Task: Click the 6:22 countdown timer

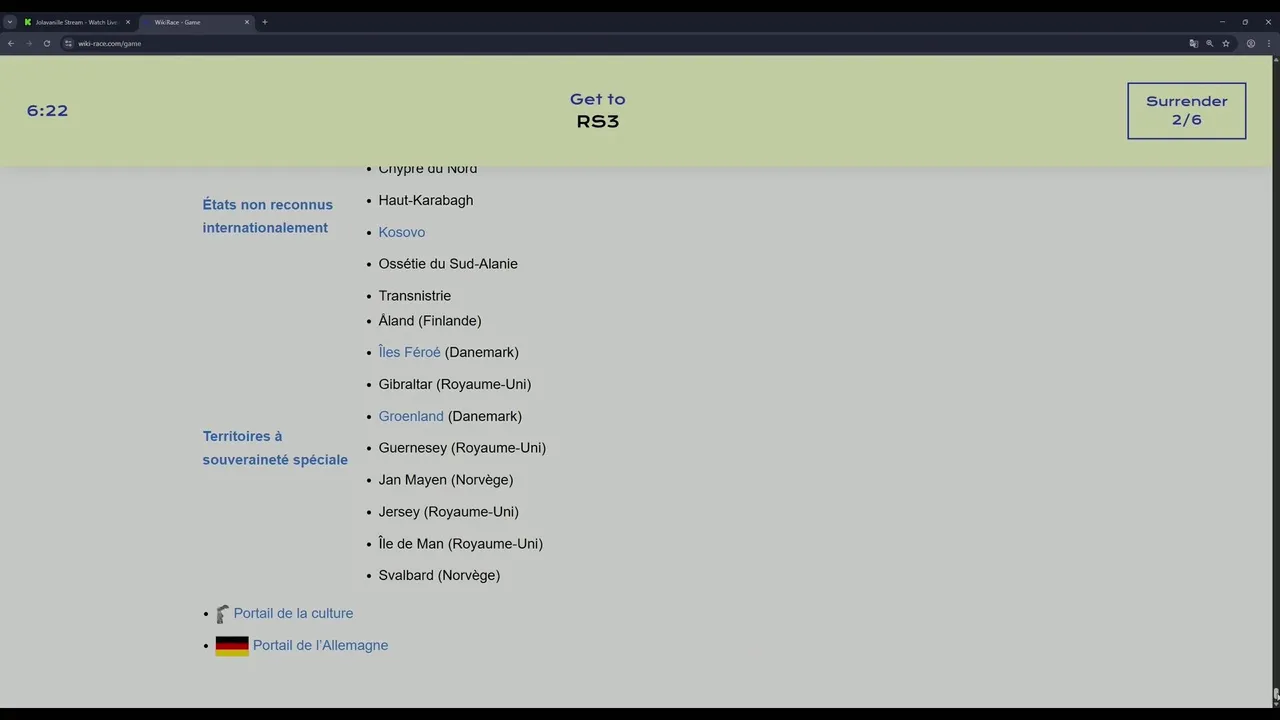Action: tap(47, 111)
